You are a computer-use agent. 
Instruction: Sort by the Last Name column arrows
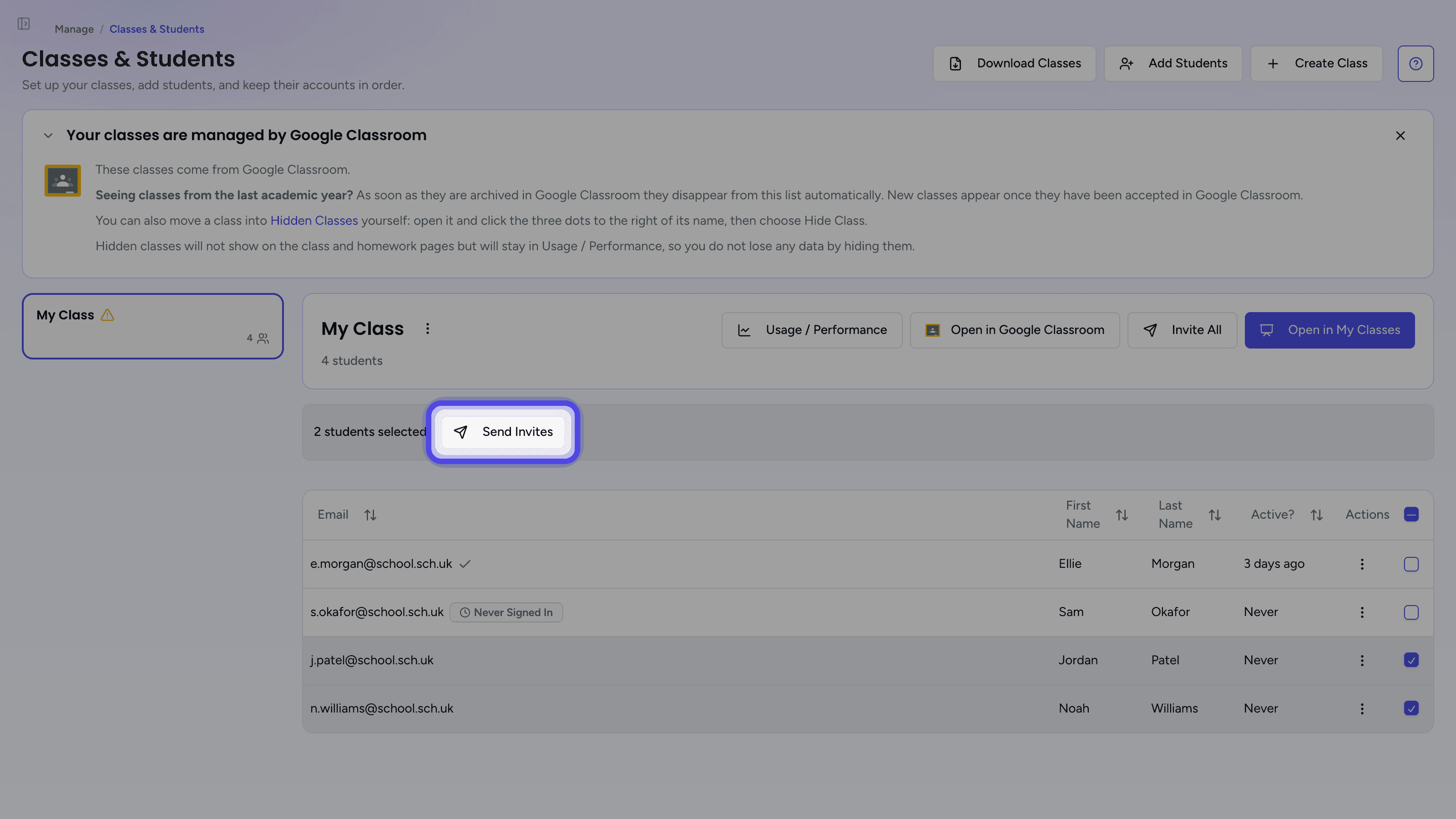point(1215,515)
